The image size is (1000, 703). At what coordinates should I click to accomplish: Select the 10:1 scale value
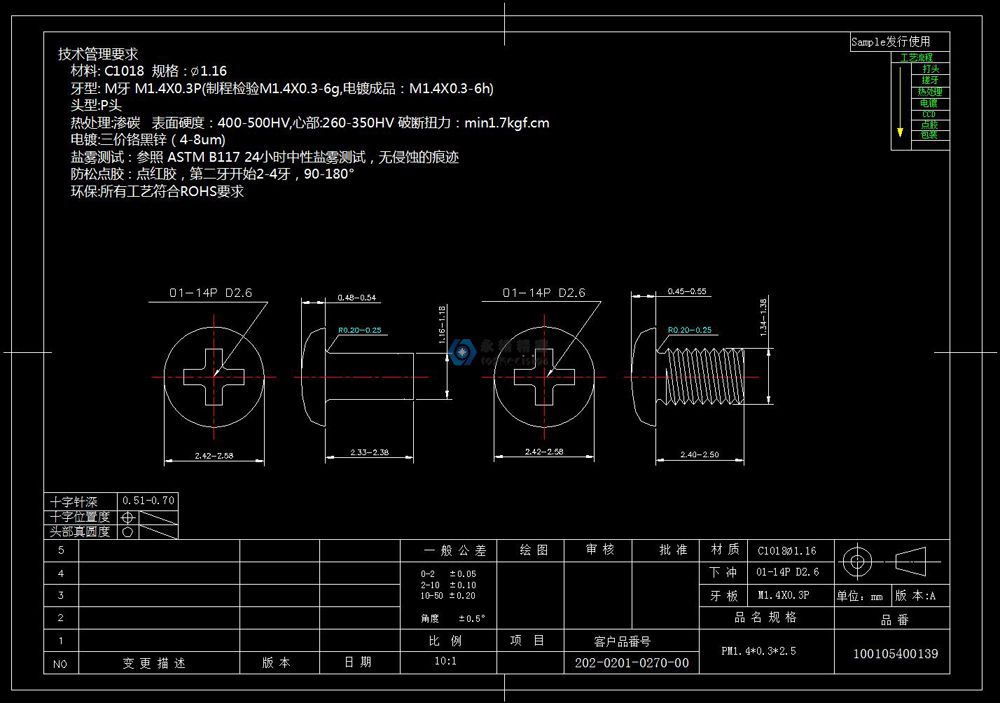pos(444,663)
